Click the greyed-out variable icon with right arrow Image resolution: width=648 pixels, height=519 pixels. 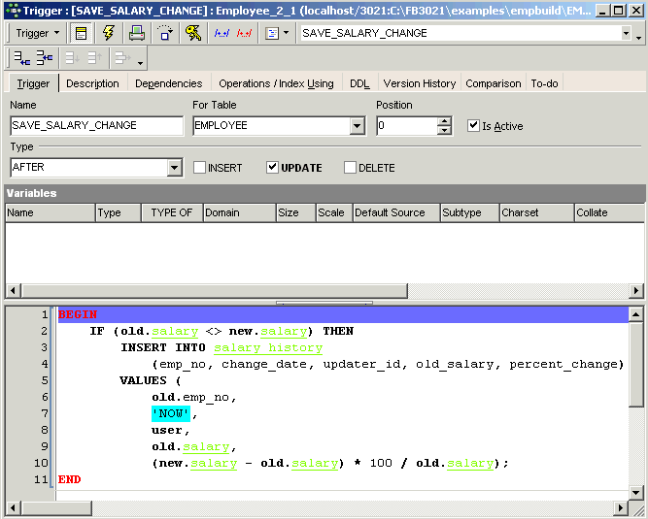tap(123, 58)
